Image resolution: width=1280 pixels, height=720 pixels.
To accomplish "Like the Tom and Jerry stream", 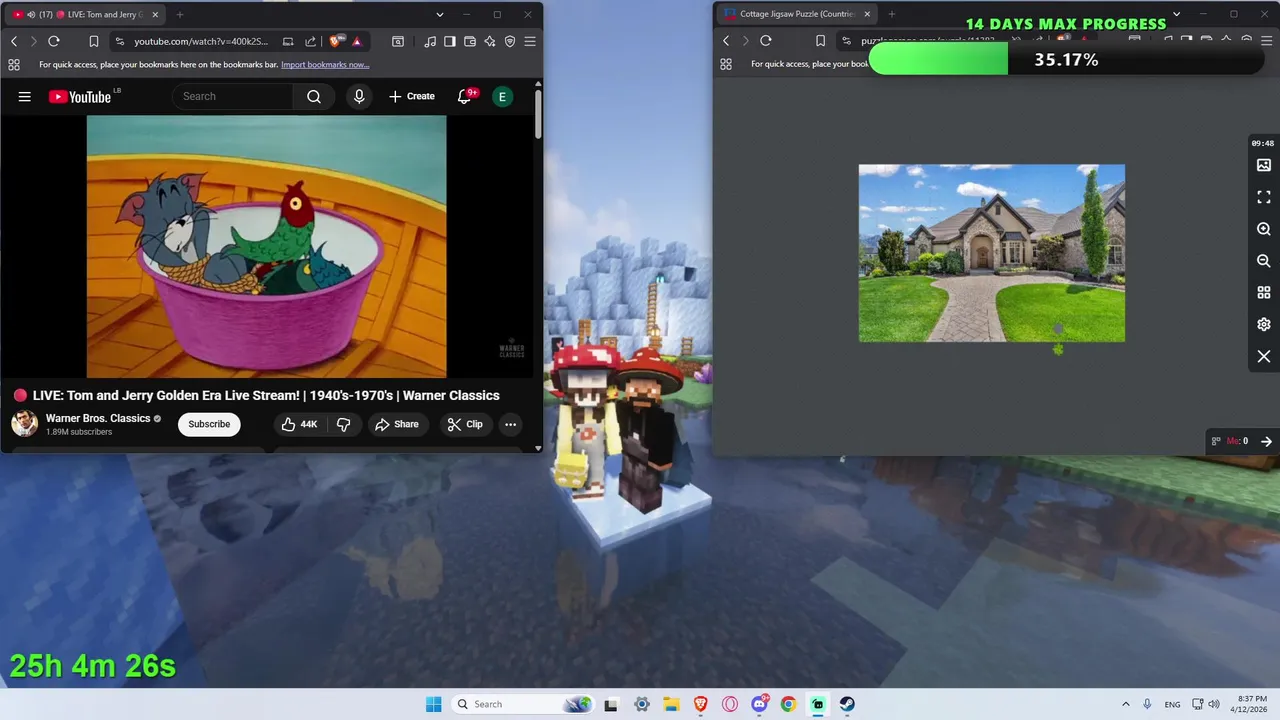I will coord(299,424).
